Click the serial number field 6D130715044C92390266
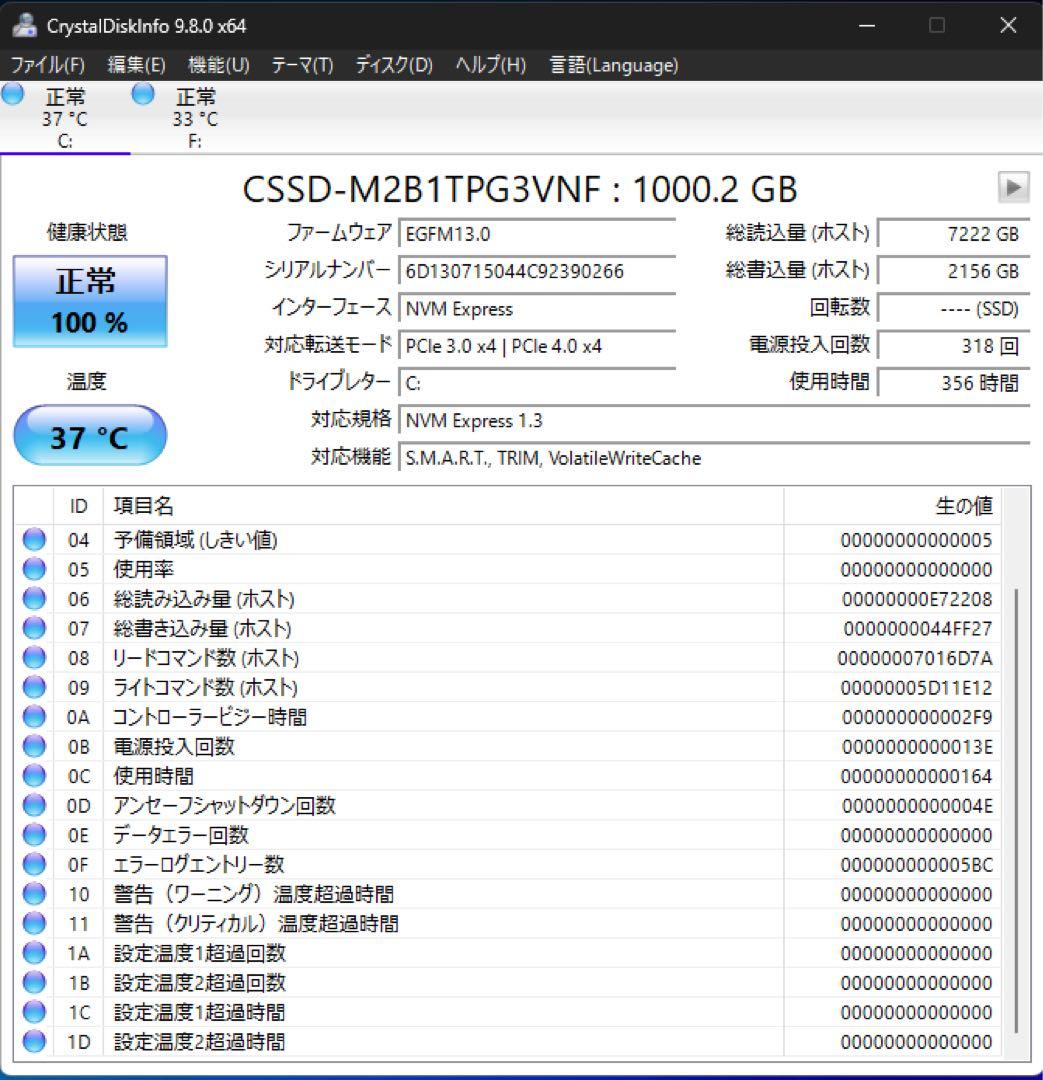The height and width of the screenshot is (1080, 1043). point(537,271)
